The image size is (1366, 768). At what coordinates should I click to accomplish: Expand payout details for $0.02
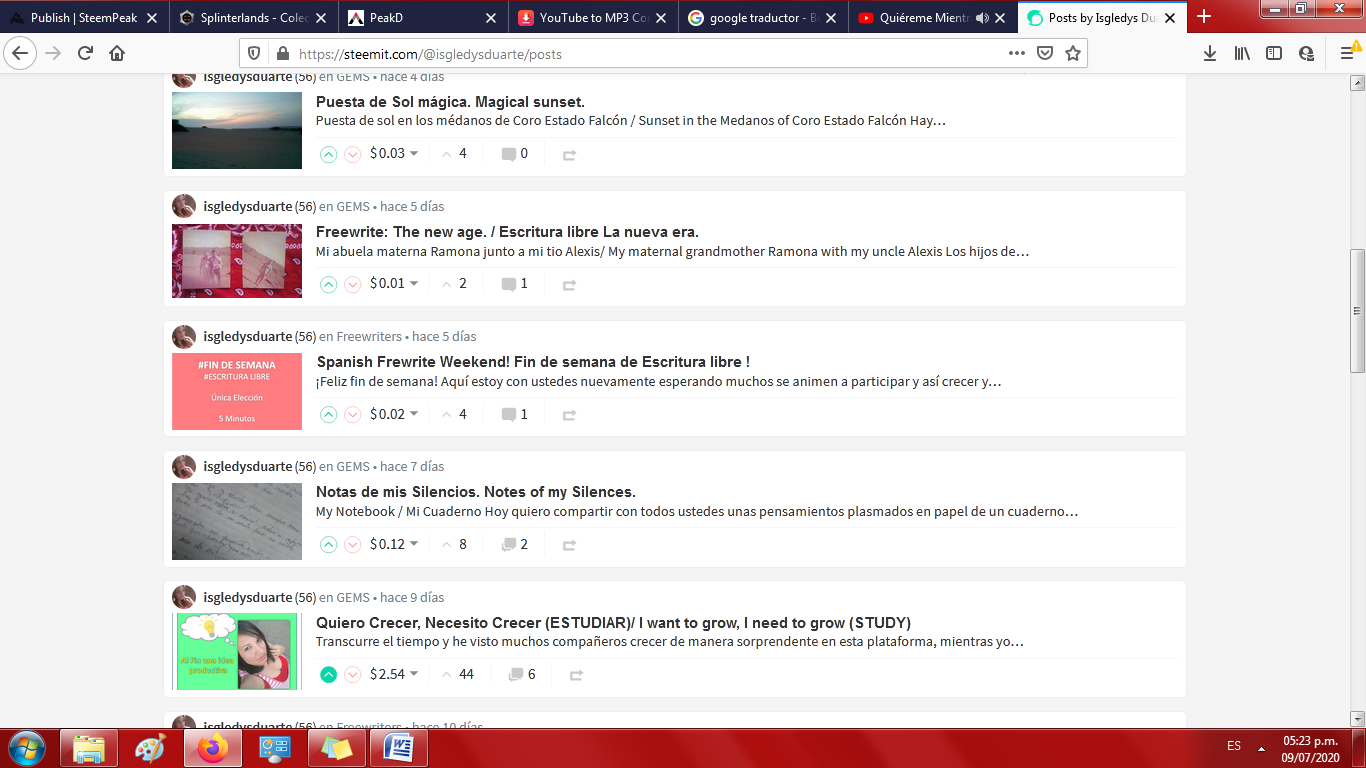click(394, 413)
